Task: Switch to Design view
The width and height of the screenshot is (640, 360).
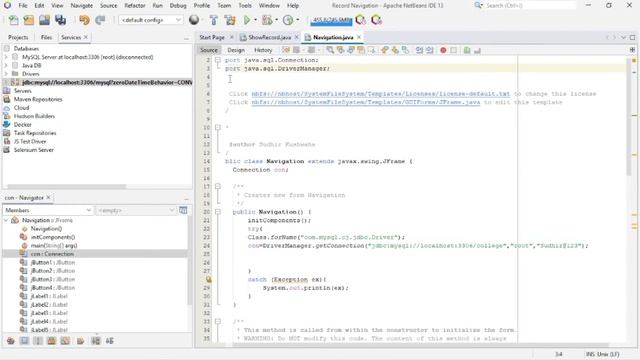Action: click(236, 50)
